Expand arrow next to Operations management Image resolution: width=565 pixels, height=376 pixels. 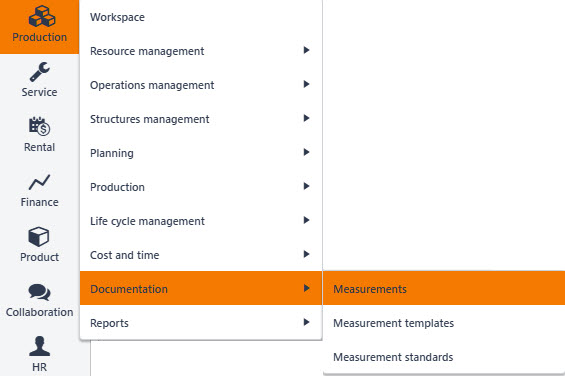306,84
